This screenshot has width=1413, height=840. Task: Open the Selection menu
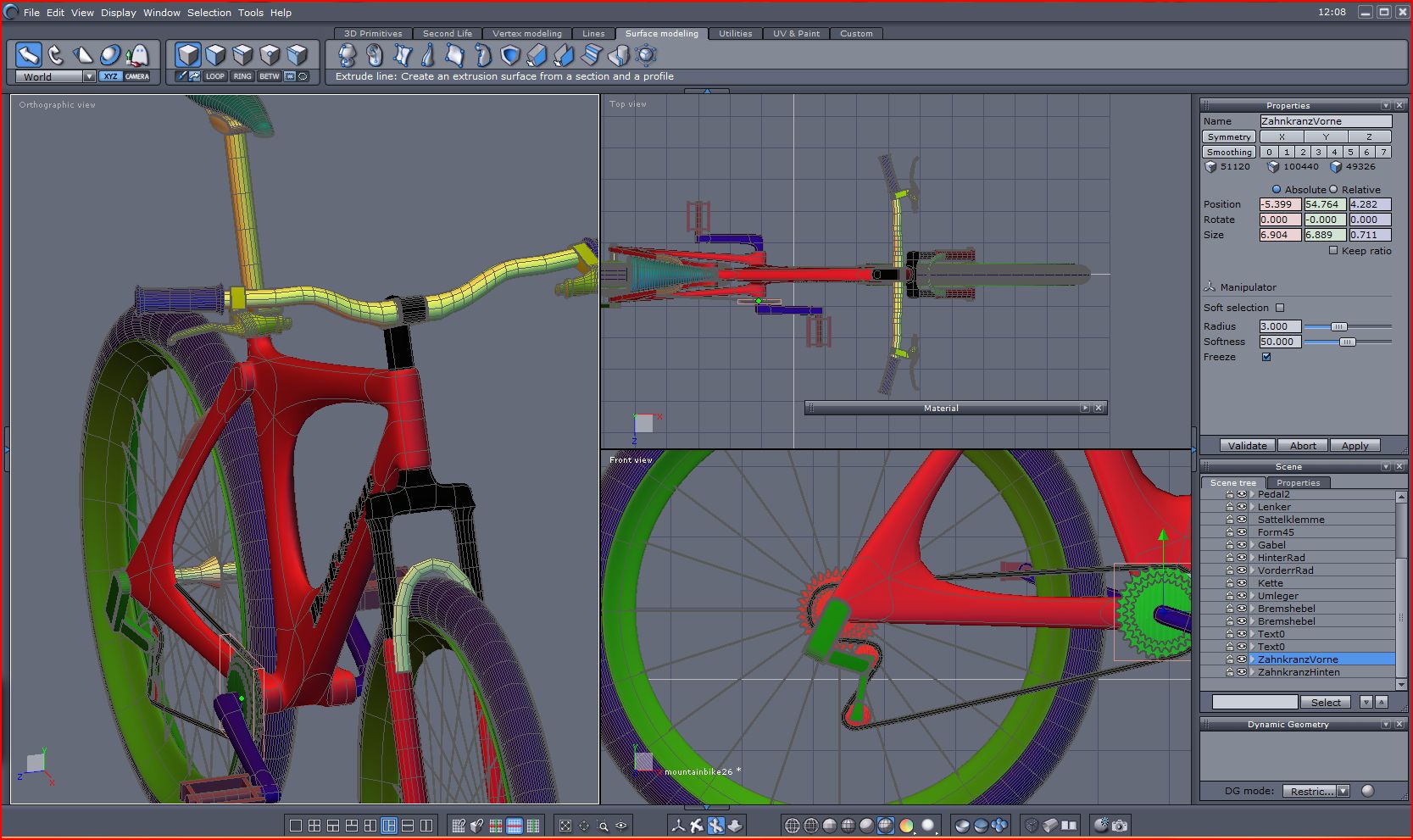point(209,13)
